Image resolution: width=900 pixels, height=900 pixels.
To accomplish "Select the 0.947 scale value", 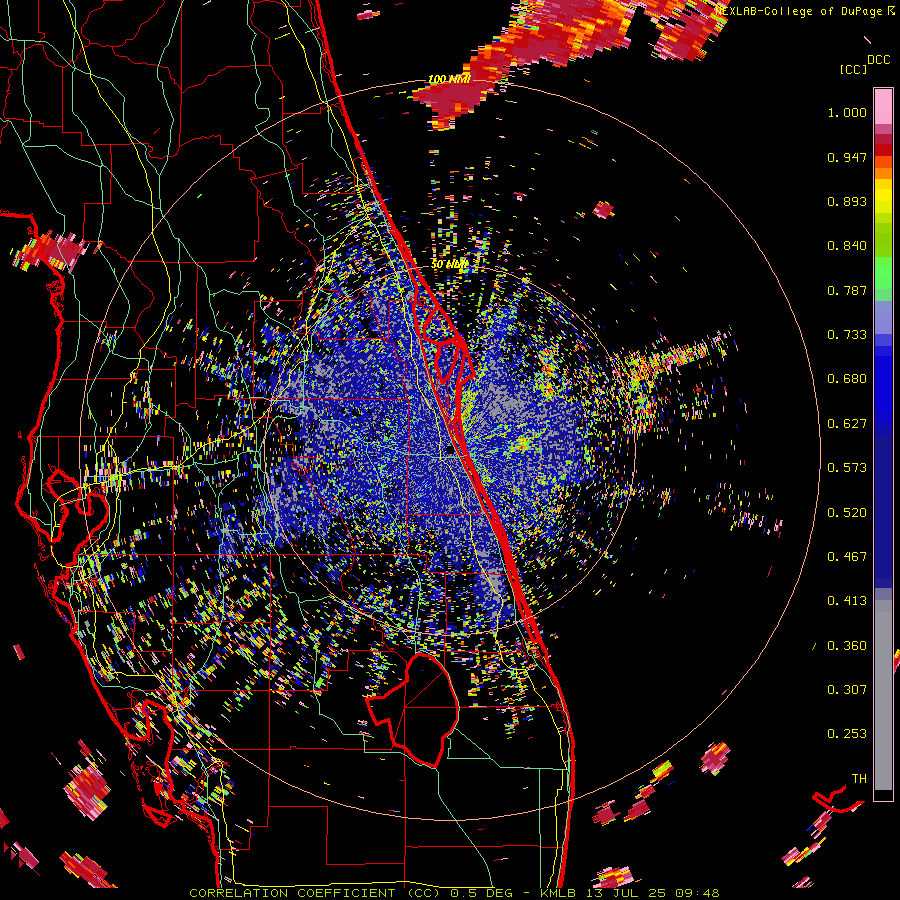I will click(847, 157).
